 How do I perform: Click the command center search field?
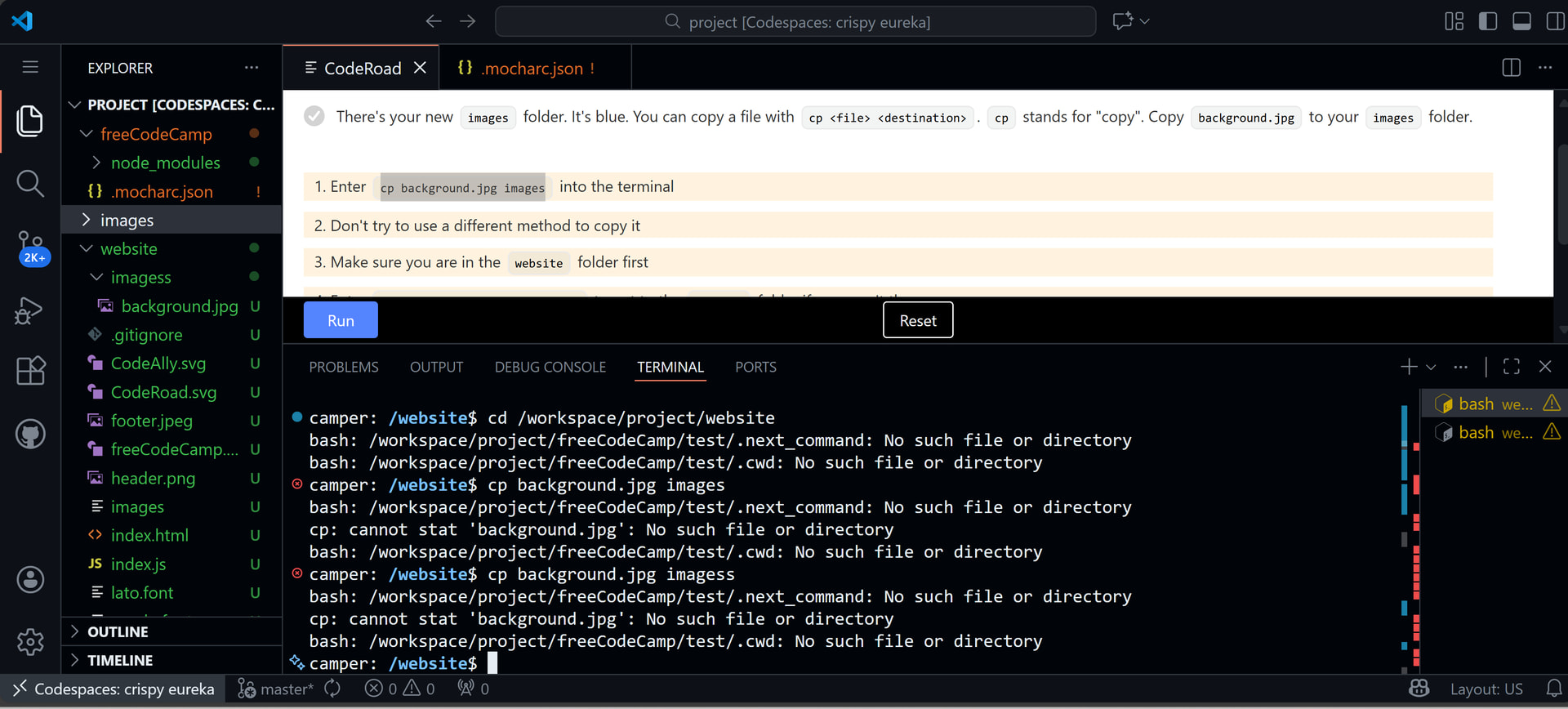(795, 22)
